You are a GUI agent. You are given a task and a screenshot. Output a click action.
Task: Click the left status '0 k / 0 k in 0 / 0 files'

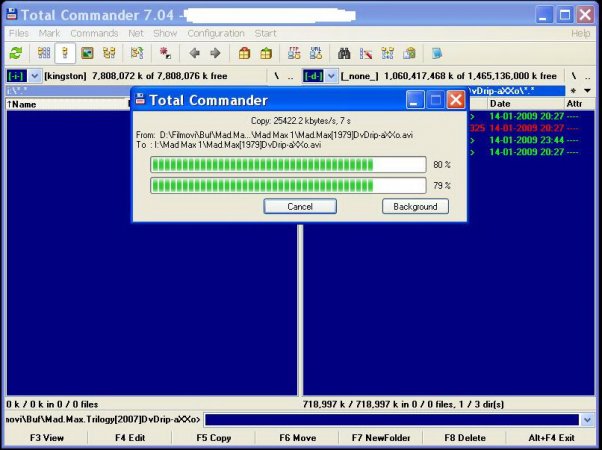(52, 404)
